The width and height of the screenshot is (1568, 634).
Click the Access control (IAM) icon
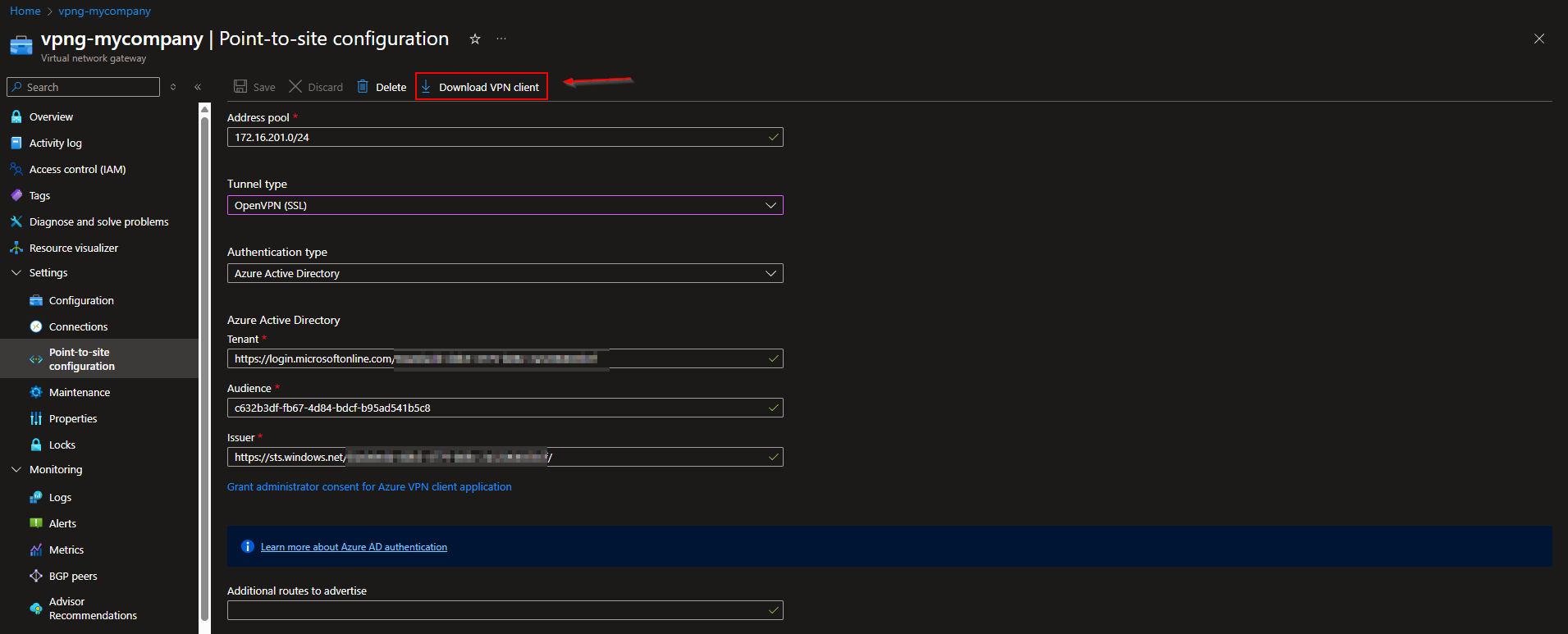pyautogui.click(x=16, y=169)
